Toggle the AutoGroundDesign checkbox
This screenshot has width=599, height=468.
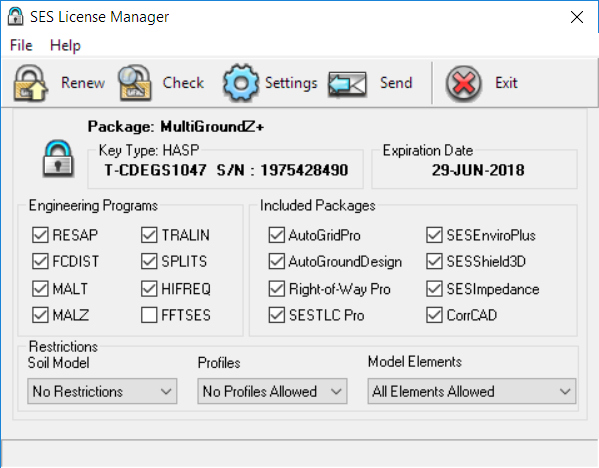coord(277,262)
